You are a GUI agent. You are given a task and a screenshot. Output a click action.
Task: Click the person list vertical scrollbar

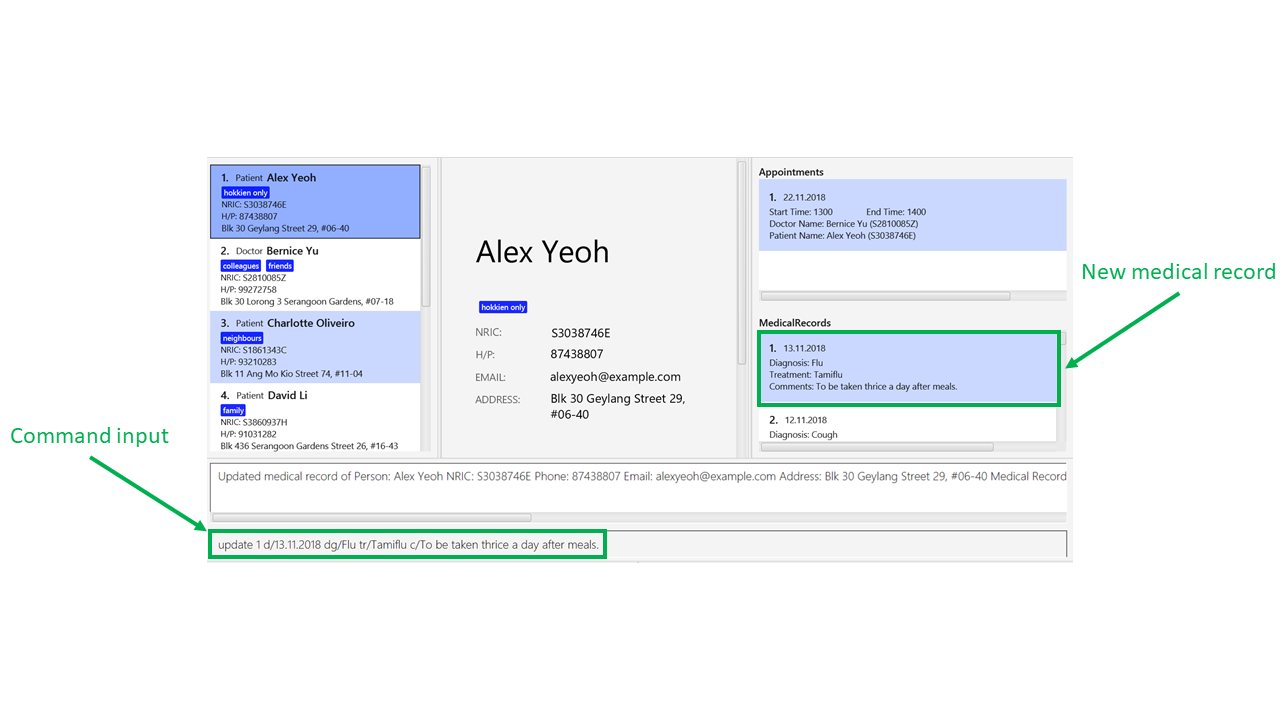(426, 237)
